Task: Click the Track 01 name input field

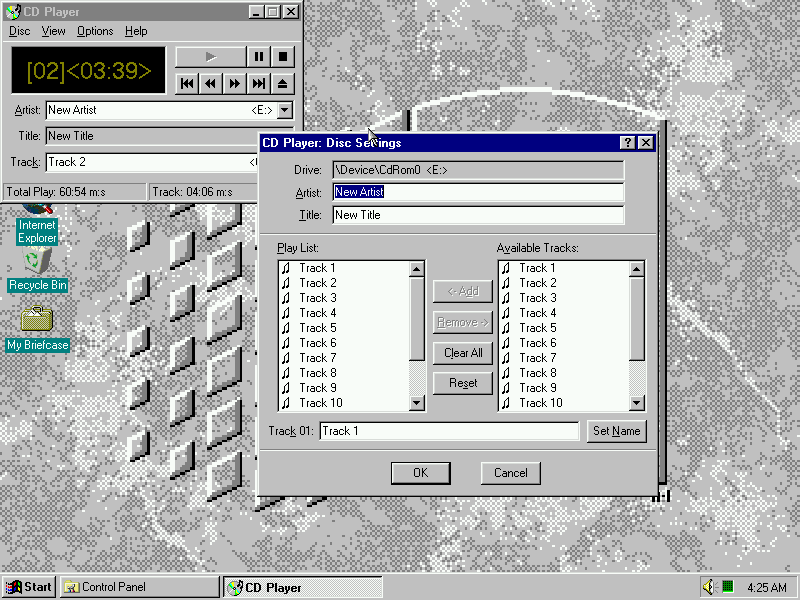Action: [x=449, y=431]
